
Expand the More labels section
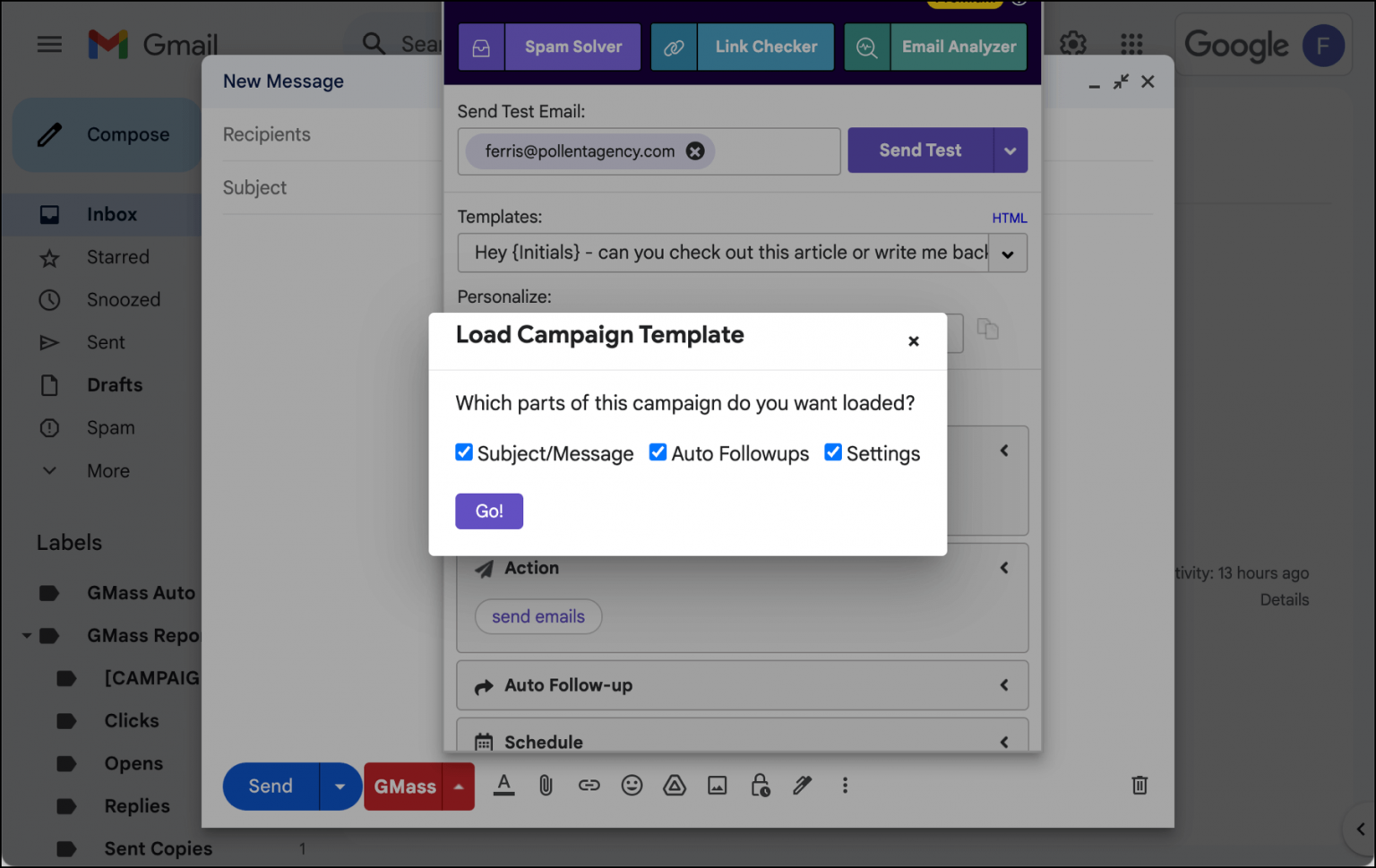click(x=107, y=470)
